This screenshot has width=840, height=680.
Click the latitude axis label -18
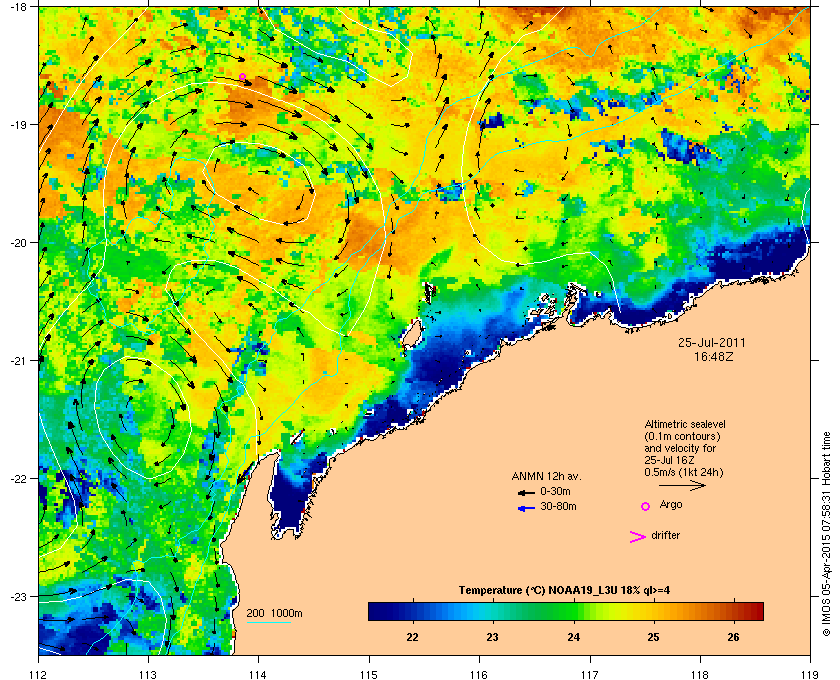pos(18,6)
